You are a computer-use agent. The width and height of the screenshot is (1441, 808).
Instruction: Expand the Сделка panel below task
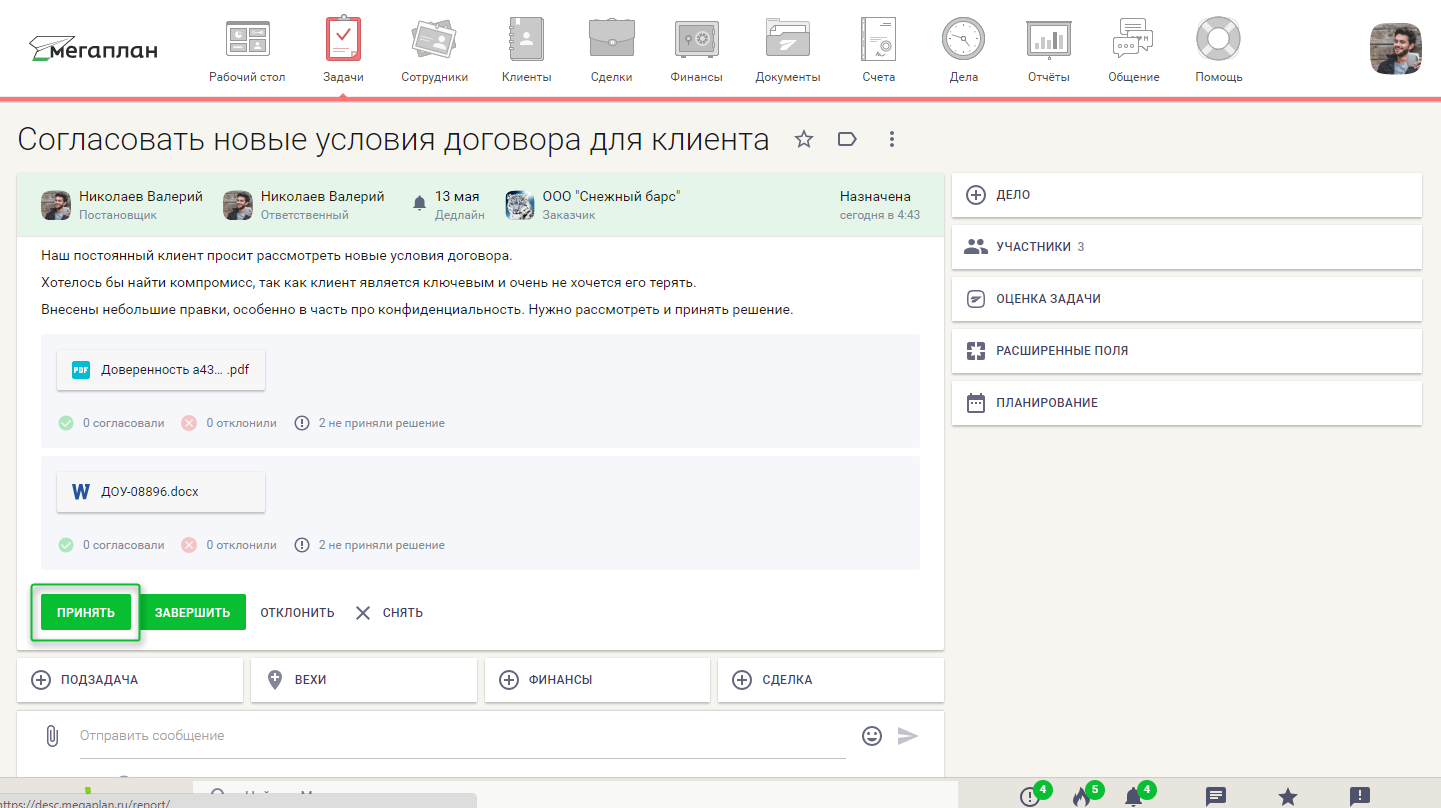pyautogui.click(x=831, y=680)
